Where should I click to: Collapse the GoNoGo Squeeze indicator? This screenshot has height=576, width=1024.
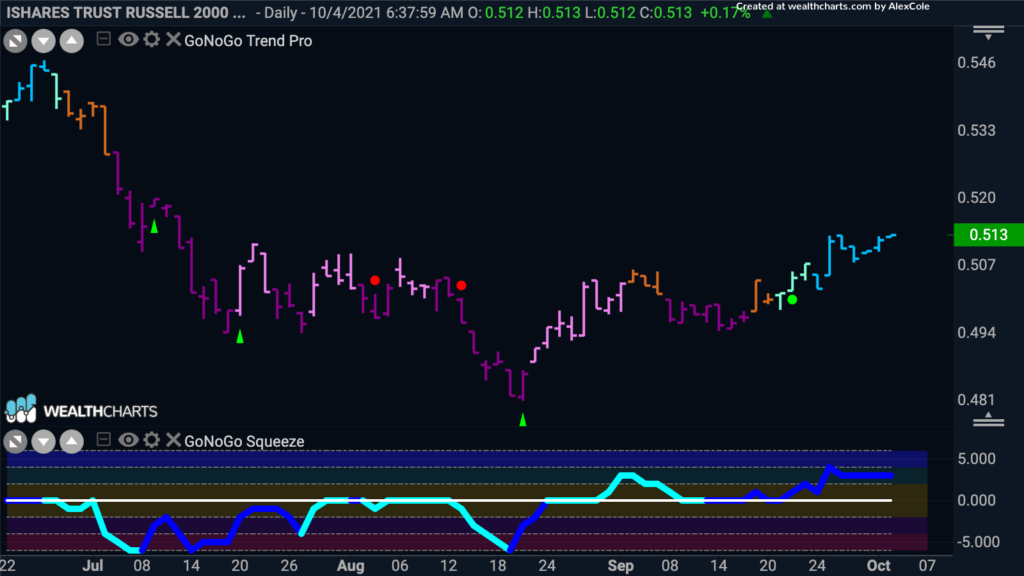(103, 440)
